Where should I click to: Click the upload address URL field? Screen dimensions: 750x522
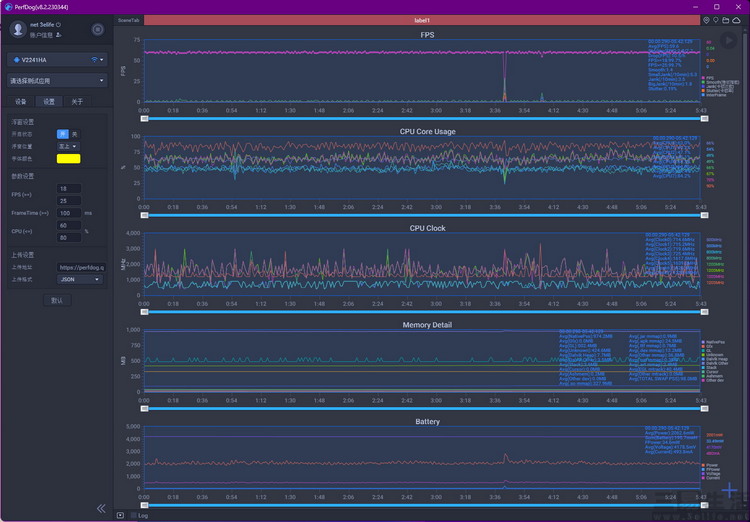(x=81, y=267)
